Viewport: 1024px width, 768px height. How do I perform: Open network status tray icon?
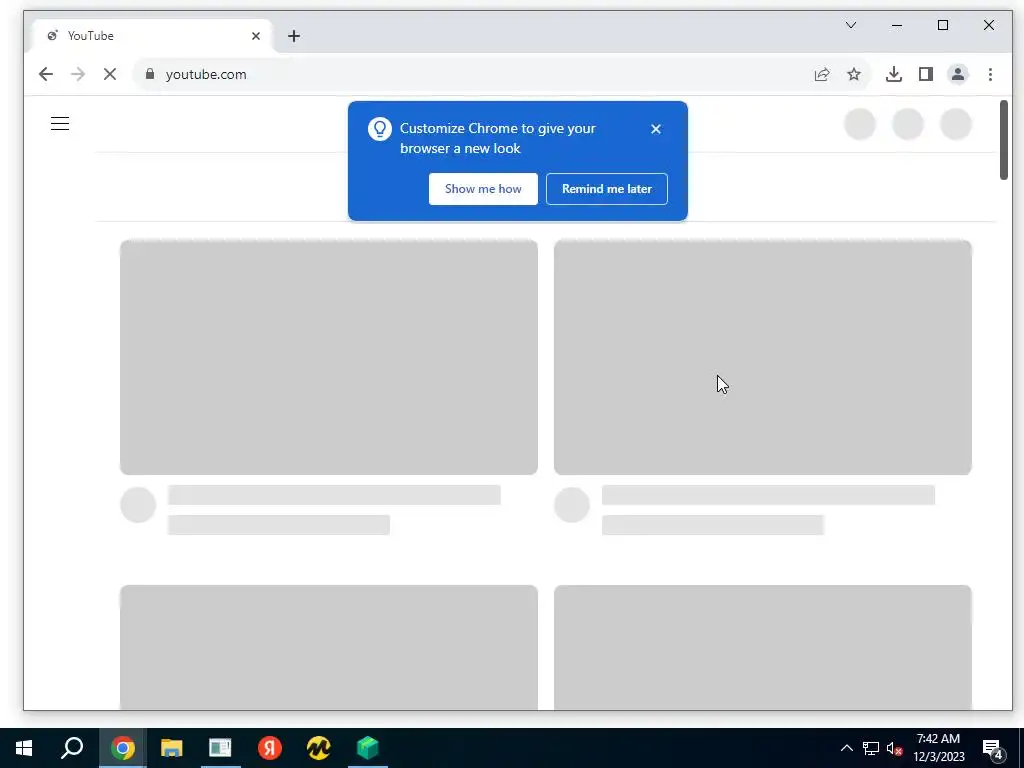coord(871,748)
